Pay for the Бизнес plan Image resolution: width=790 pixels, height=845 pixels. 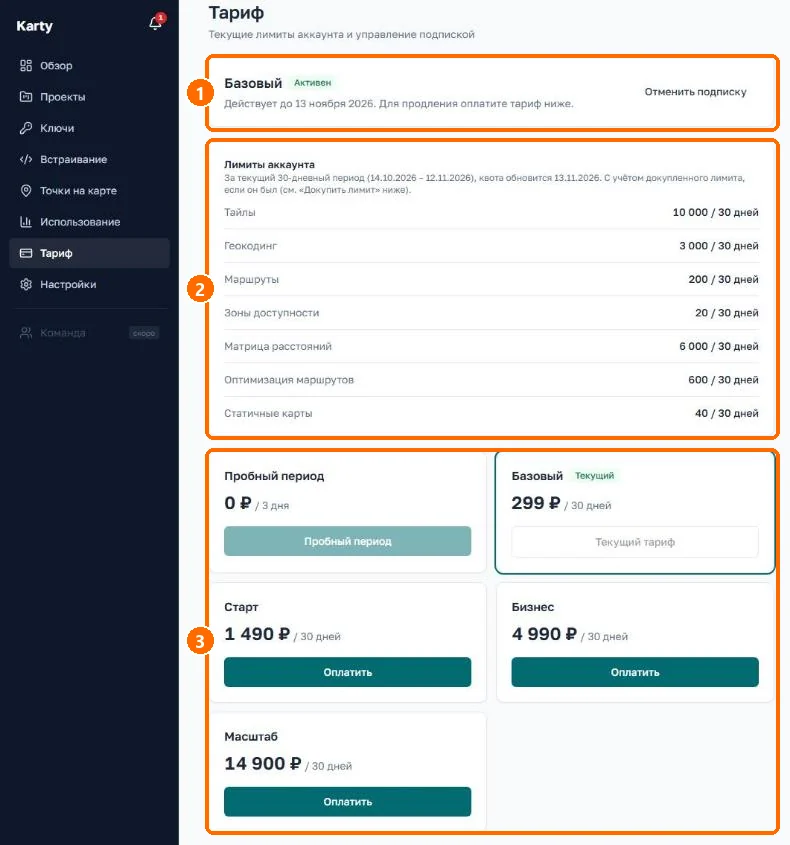click(x=635, y=672)
